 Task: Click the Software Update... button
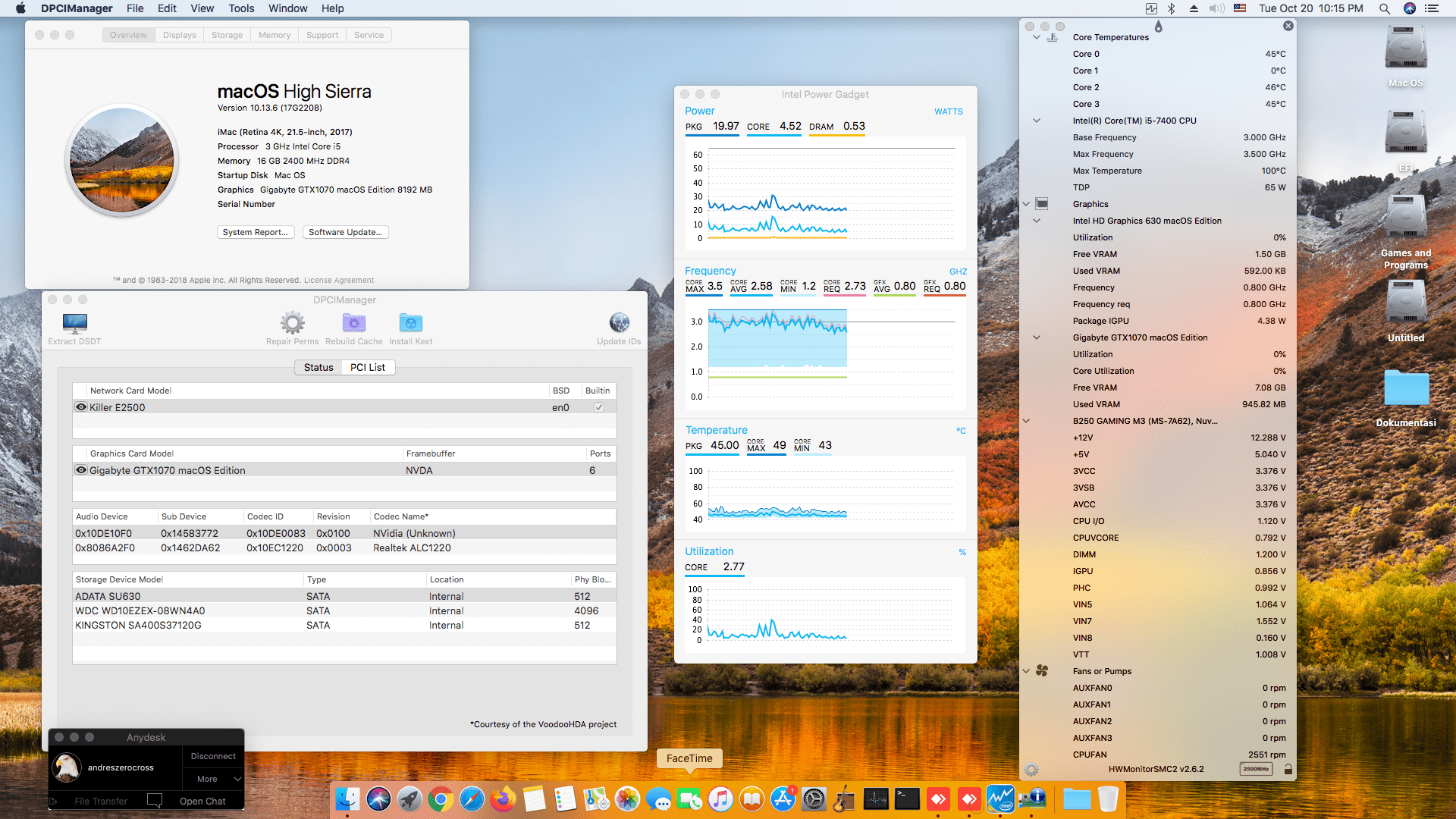(x=345, y=232)
